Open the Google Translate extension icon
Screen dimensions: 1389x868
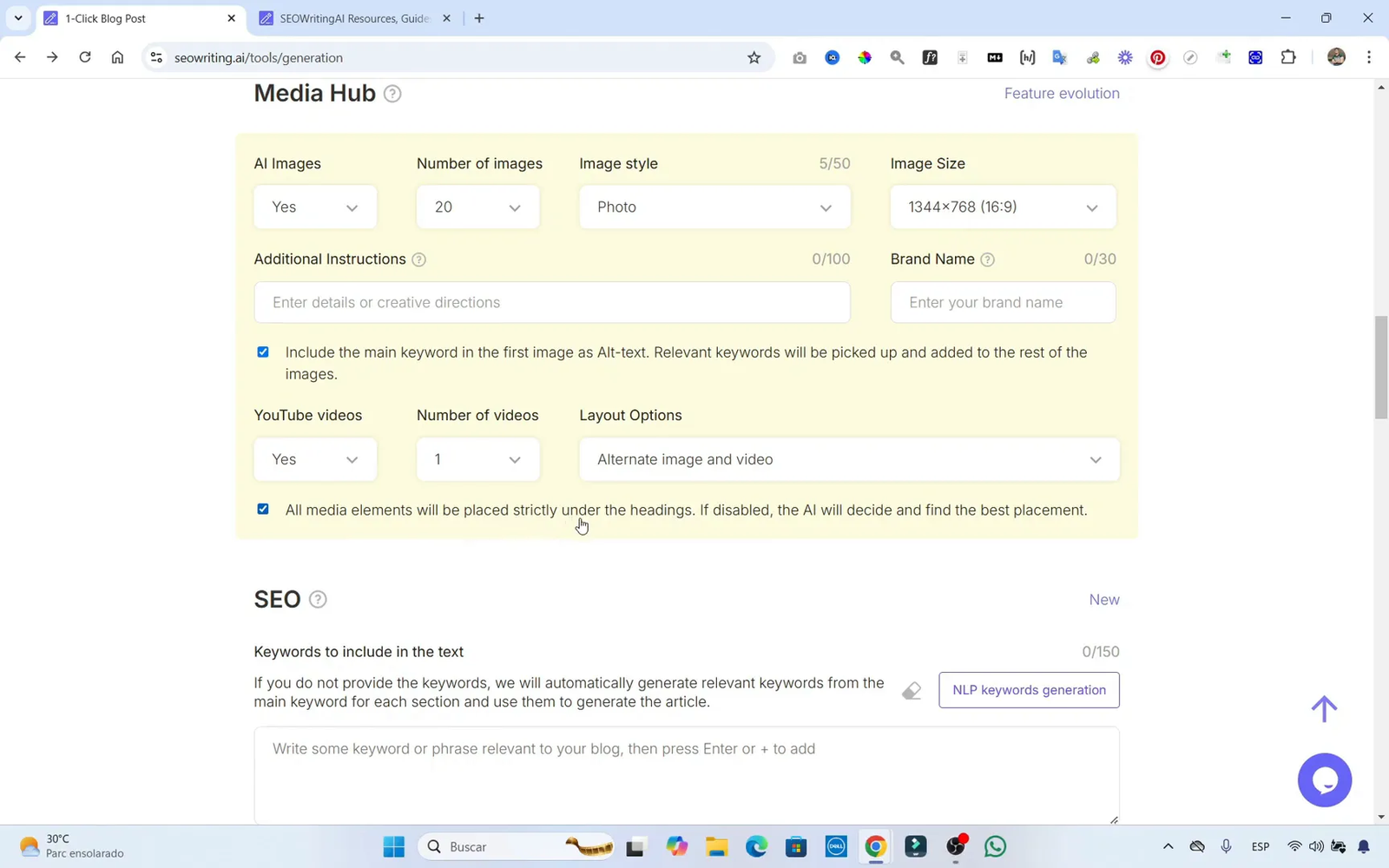1059,57
